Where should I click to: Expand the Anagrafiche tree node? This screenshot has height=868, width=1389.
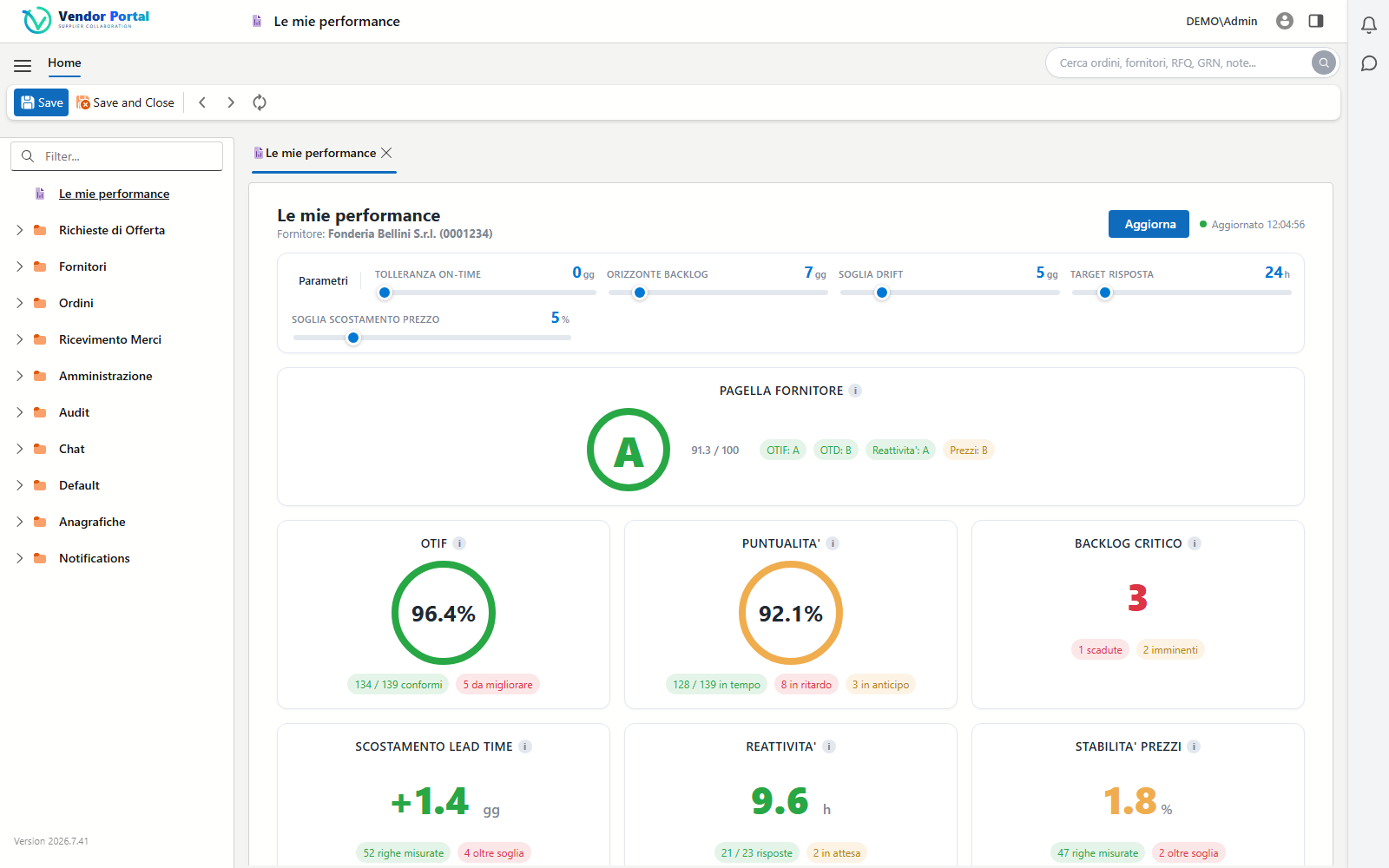coord(19,522)
